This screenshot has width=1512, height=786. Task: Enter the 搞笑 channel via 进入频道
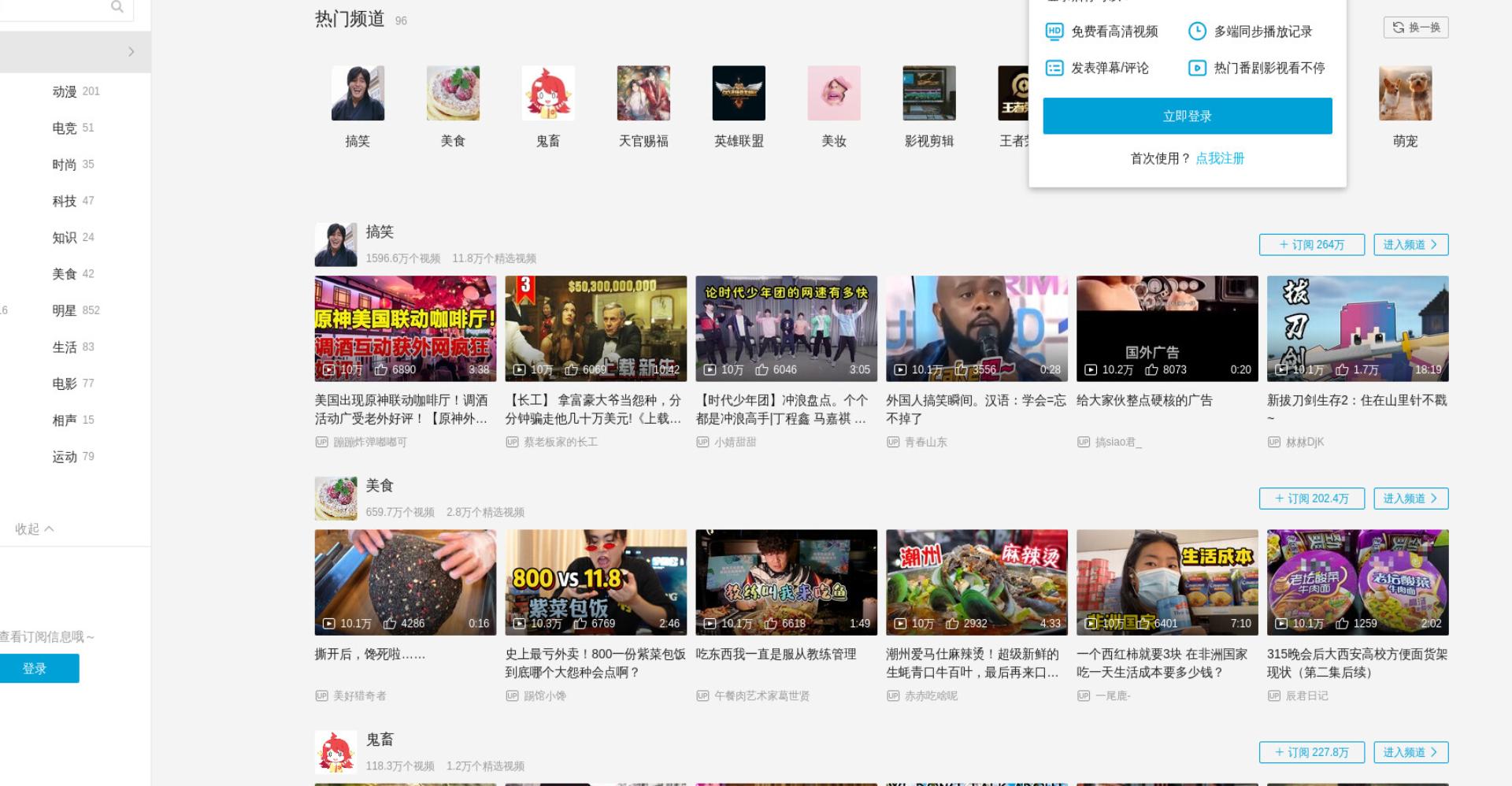[1411, 245]
